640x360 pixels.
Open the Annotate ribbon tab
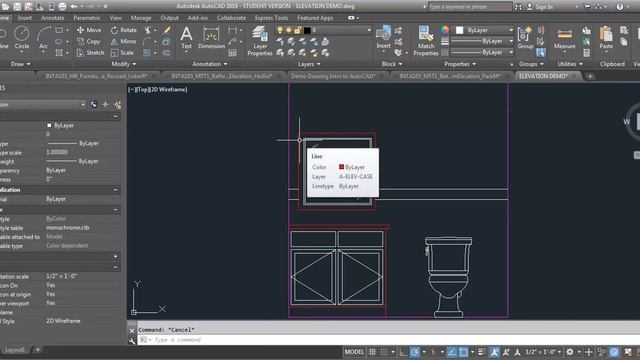coord(52,18)
